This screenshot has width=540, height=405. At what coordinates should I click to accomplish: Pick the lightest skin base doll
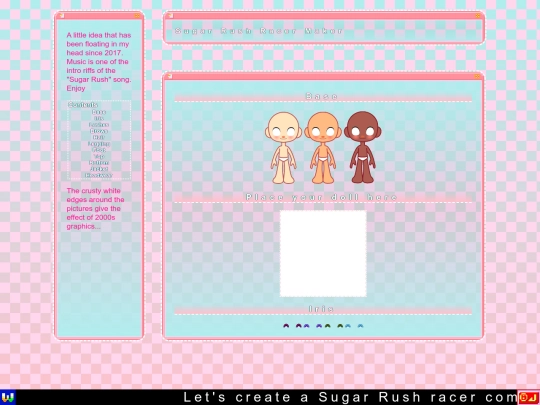coord(283,148)
